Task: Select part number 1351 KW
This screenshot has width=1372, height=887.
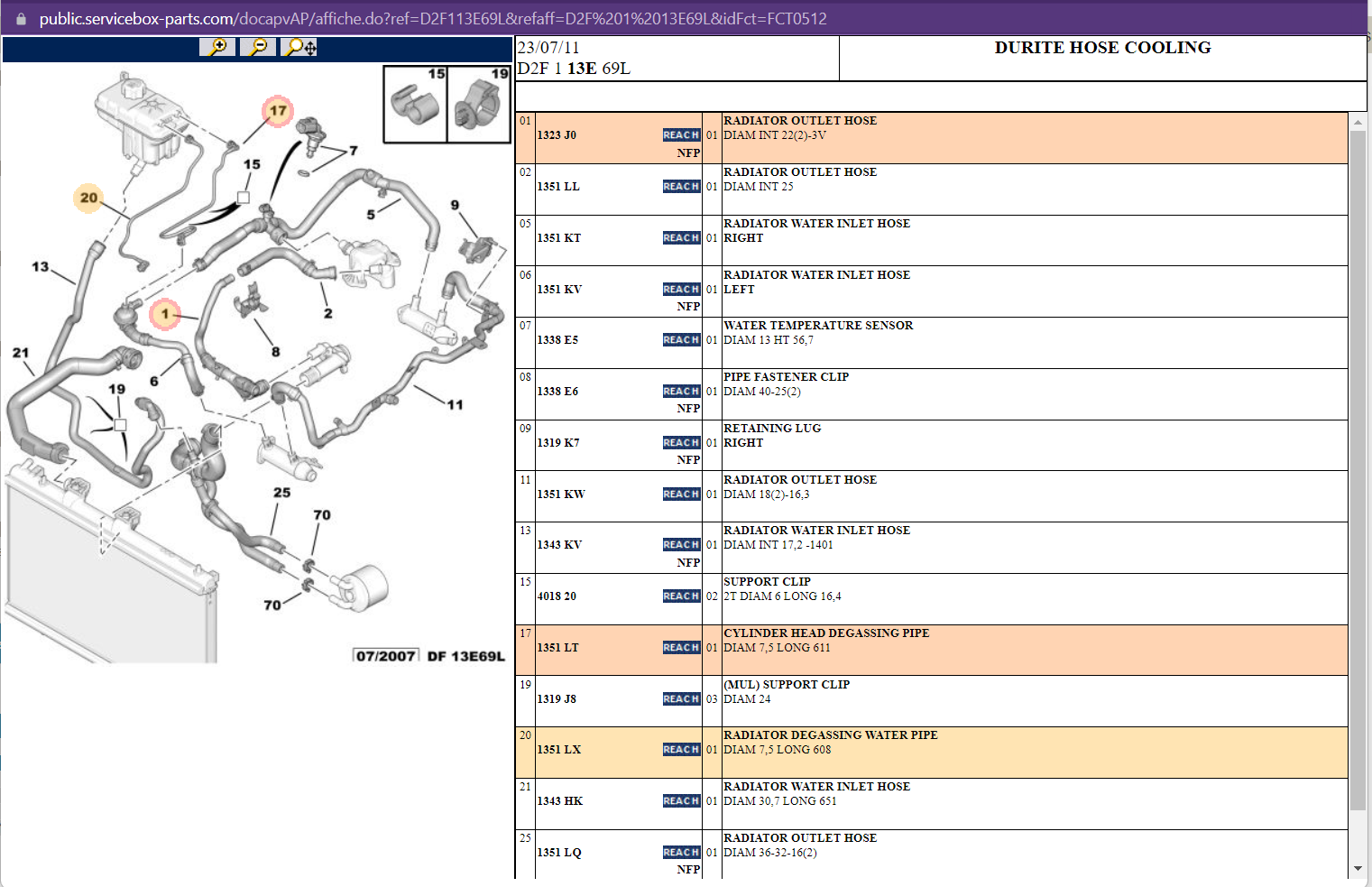Action: (x=561, y=494)
